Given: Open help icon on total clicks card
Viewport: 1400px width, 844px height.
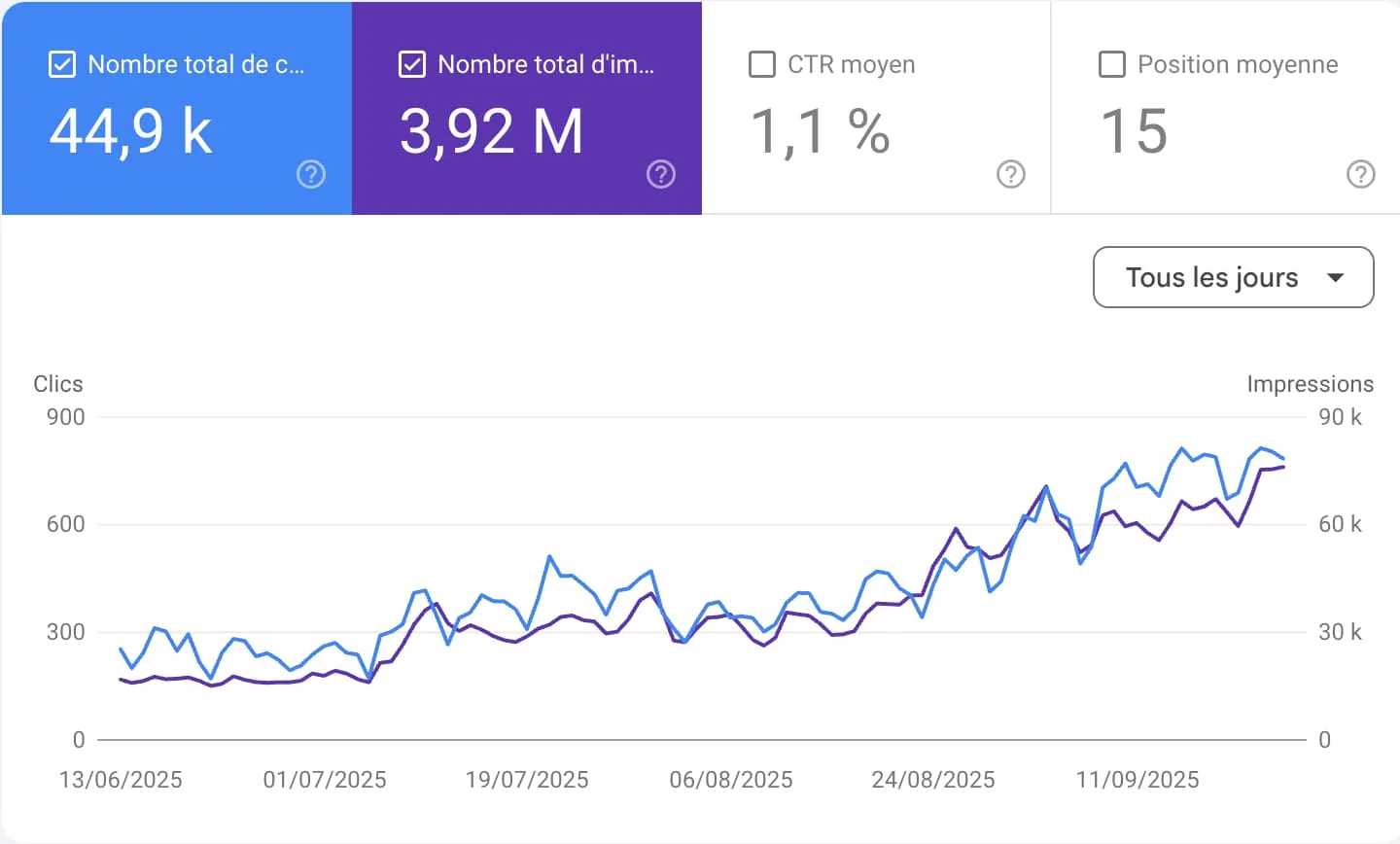Looking at the screenshot, I should (x=311, y=174).
